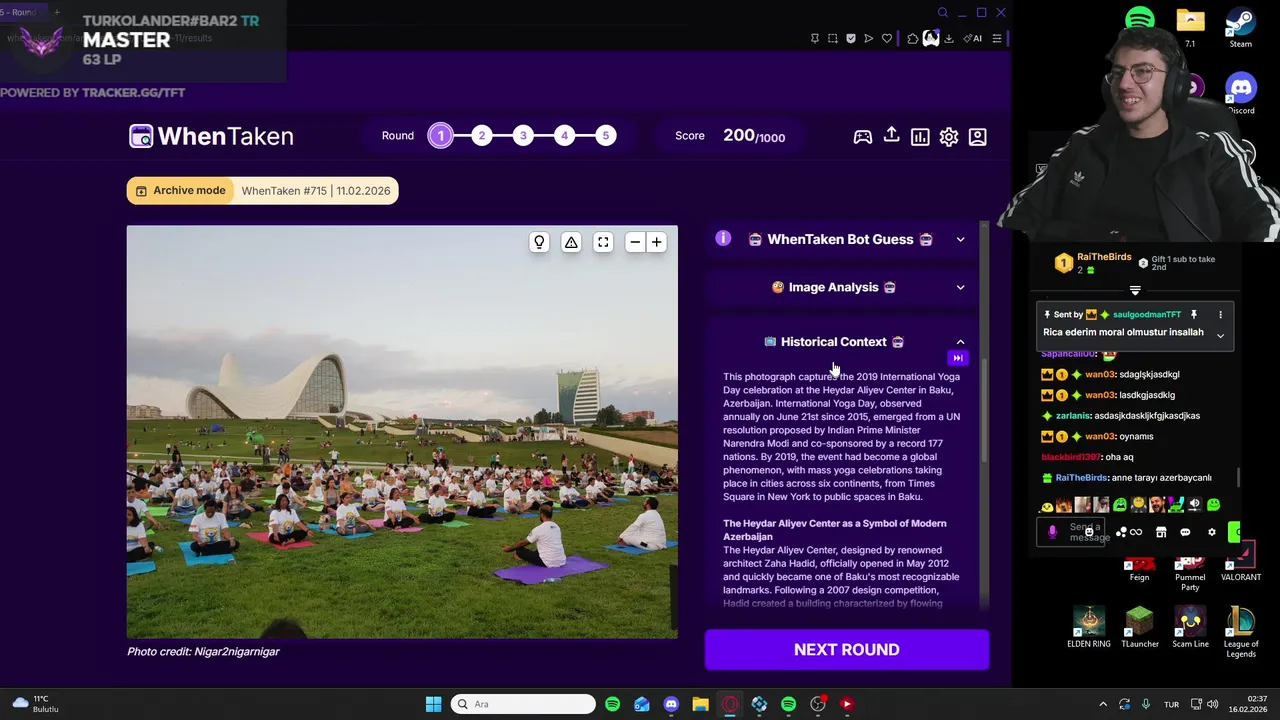Collapse the chat leaderboard handle
The width and height of the screenshot is (1280, 720).
pos(1135,291)
